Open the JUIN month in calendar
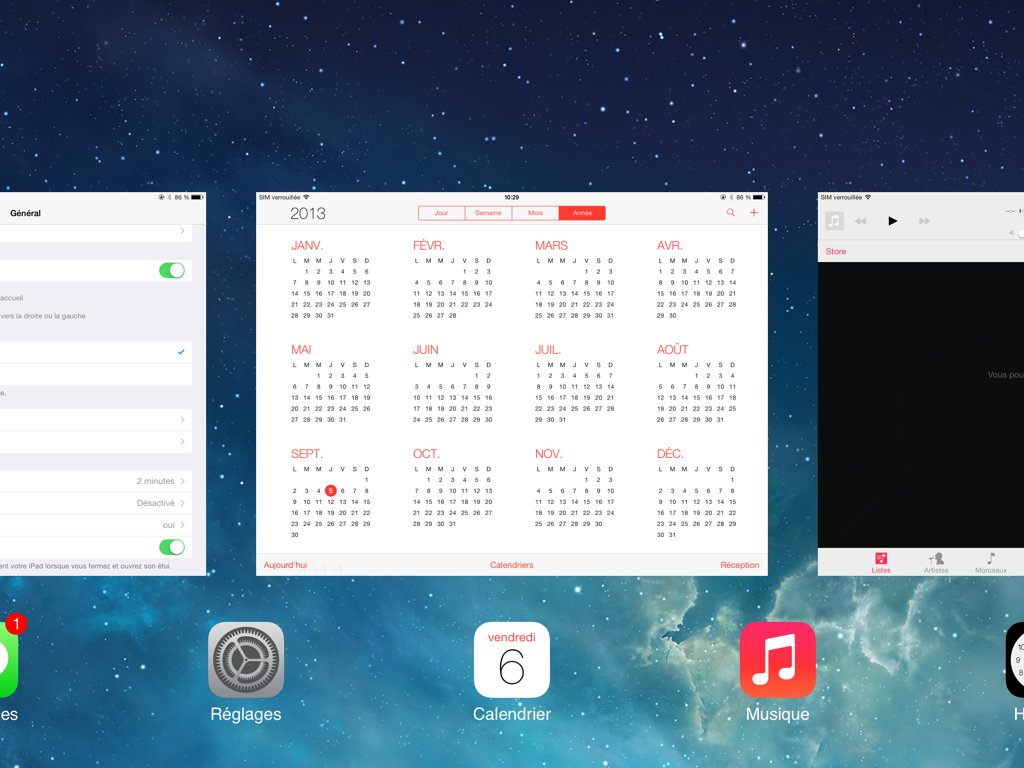The image size is (1024, 768). tap(453, 385)
